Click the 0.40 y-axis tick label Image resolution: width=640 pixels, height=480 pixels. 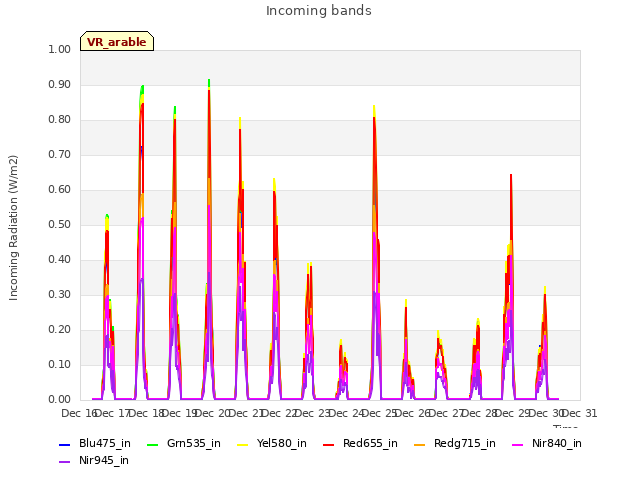[x=60, y=260]
